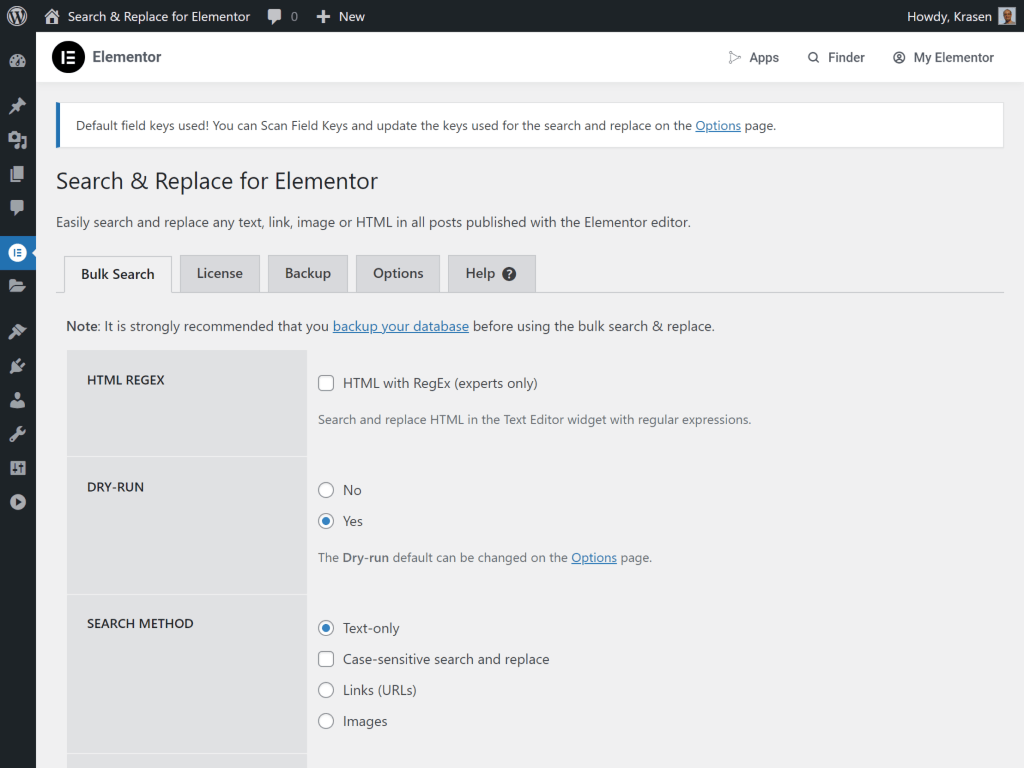This screenshot has height=768, width=1024.
Task: Switch to the Options tab
Action: (x=398, y=274)
